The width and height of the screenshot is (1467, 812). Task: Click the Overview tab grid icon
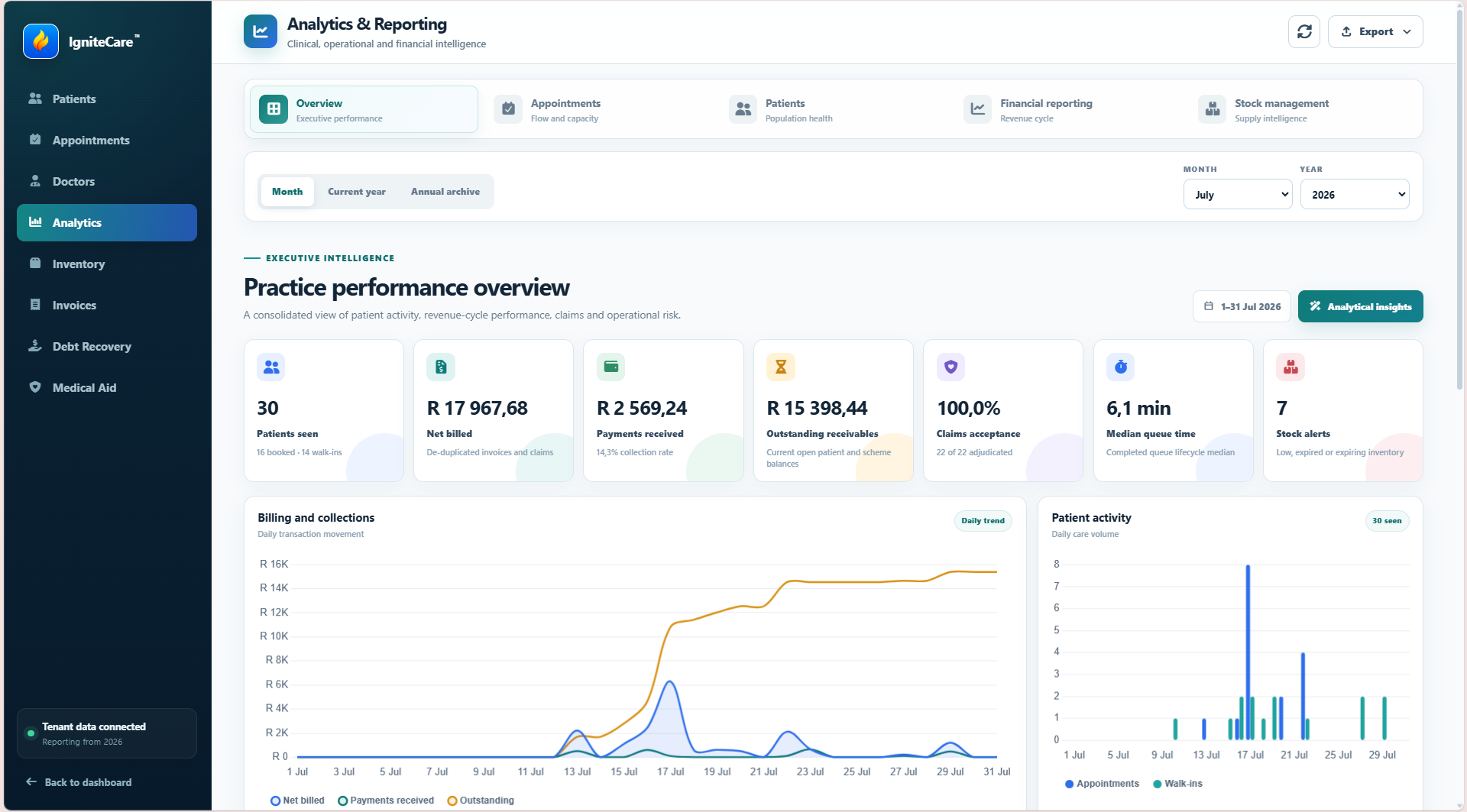click(x=274, y=109)
